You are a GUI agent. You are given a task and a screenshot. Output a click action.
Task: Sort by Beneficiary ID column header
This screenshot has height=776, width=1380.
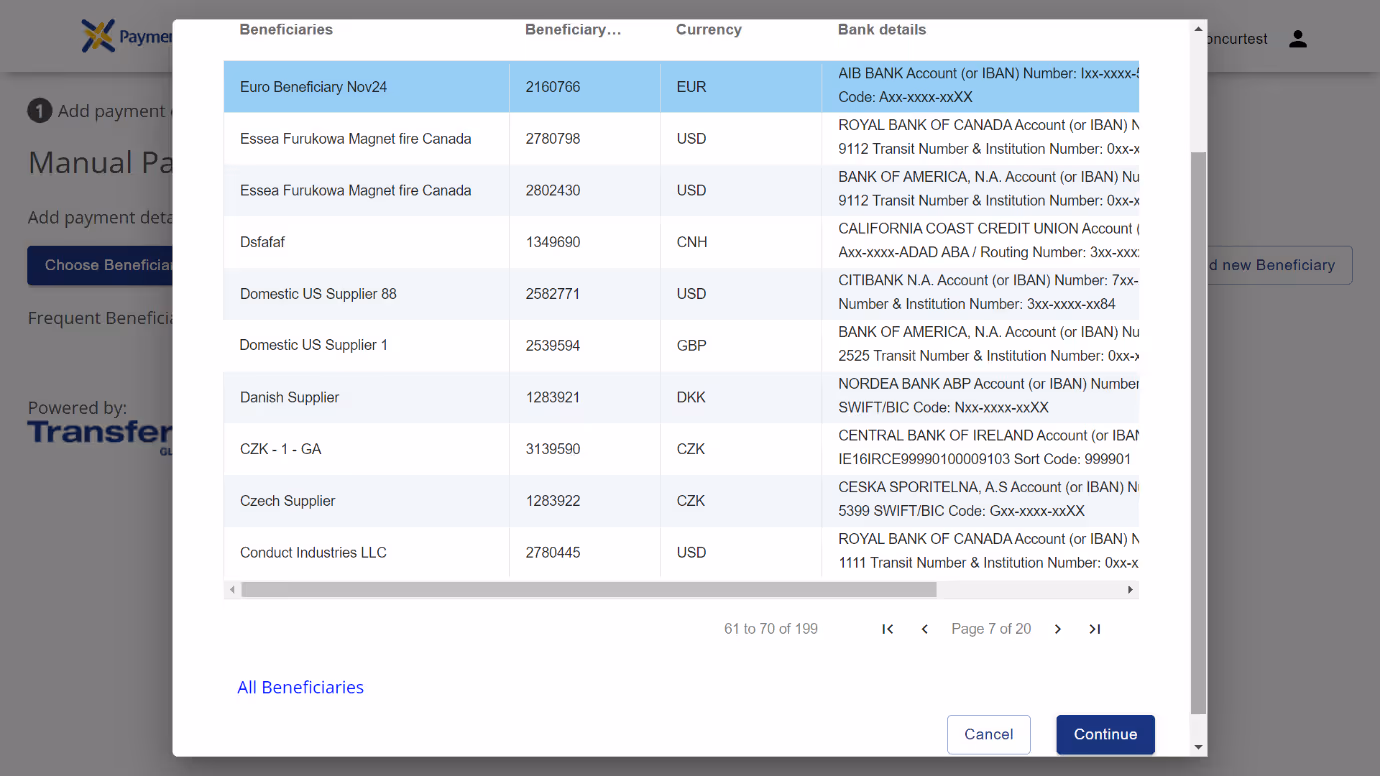[573, 30]
